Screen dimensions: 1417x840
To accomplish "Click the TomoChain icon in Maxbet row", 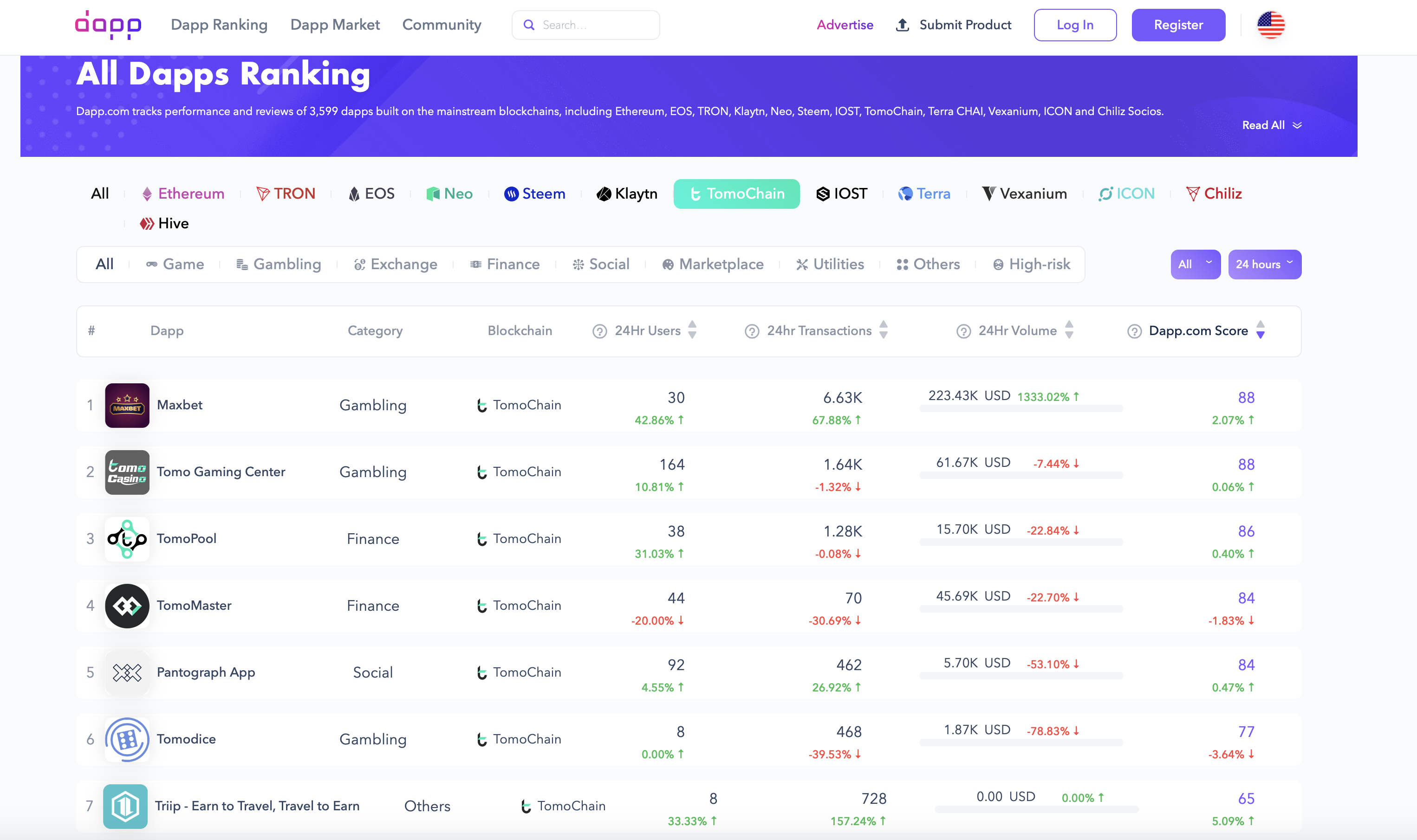I will click(x=482, y=405).
